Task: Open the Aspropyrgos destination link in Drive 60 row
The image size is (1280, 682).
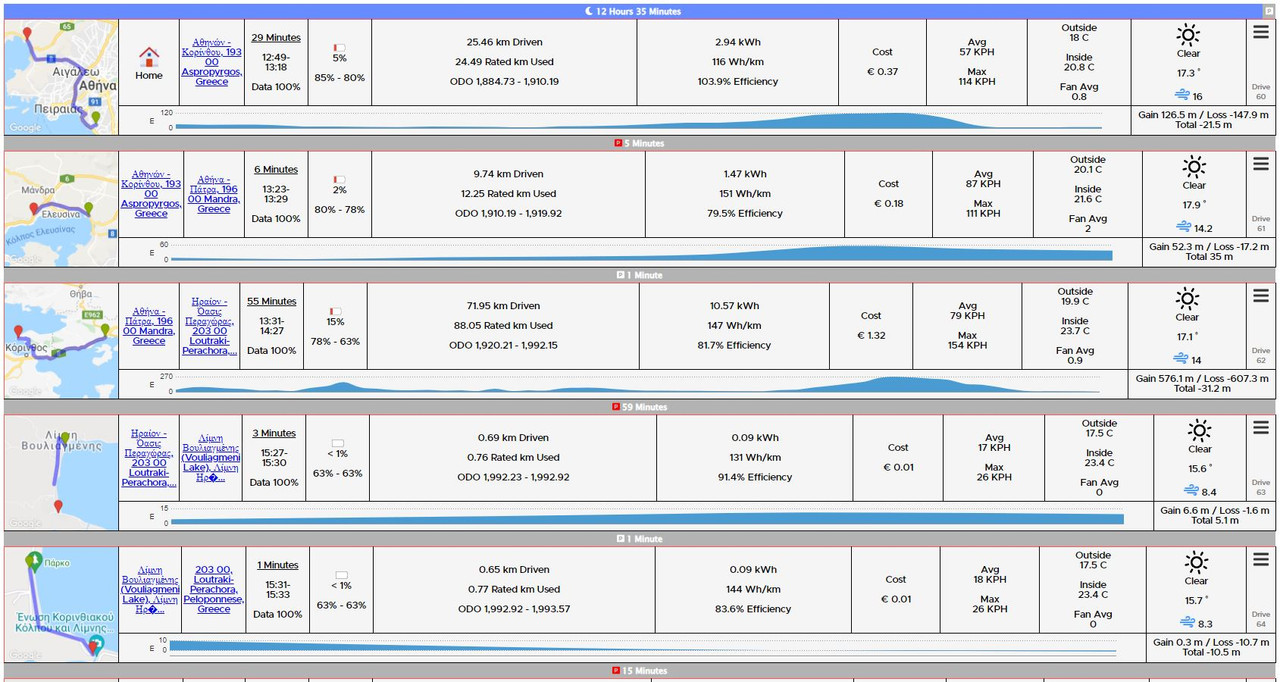Action: (212, 62)
